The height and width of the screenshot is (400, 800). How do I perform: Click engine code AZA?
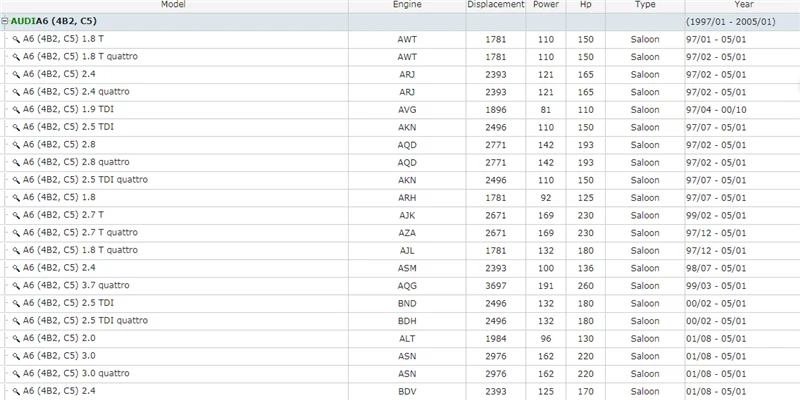pos(407,233)
